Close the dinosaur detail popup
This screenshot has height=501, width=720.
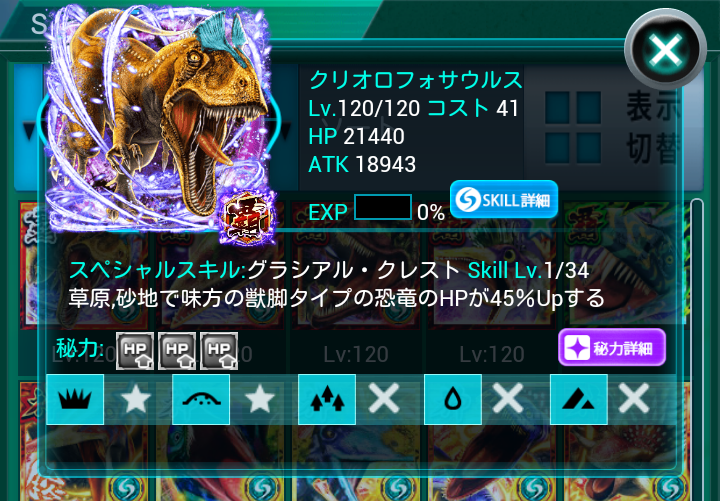click(x=665, y=49)
